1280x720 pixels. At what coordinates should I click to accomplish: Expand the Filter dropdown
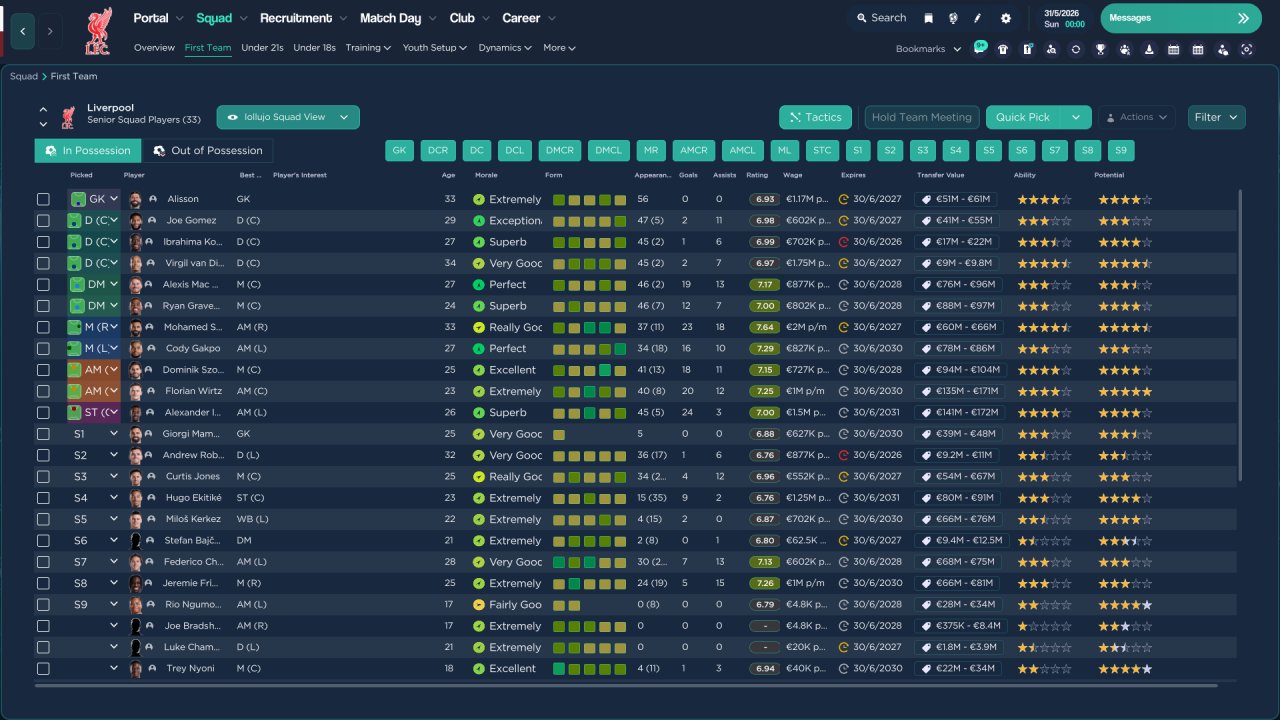point(1216,117)
